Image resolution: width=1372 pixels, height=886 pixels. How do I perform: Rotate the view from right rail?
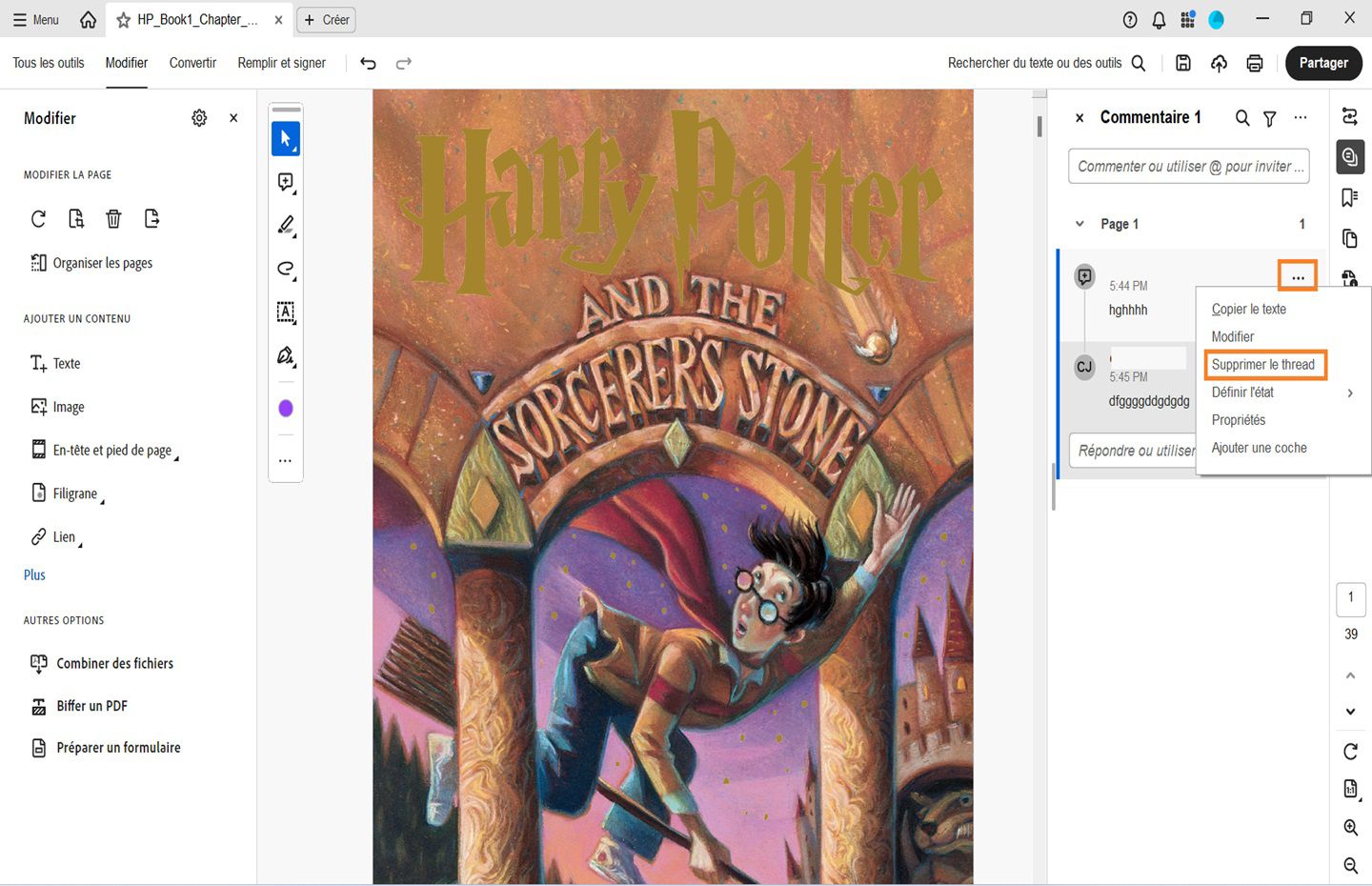[x=1350, y=752]
